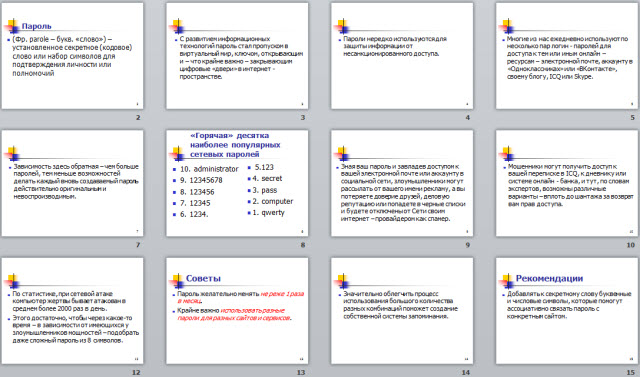Click '1. qwerty' in slide 8 list
This screenshot has height=377, width=640.
coord(268,213)
